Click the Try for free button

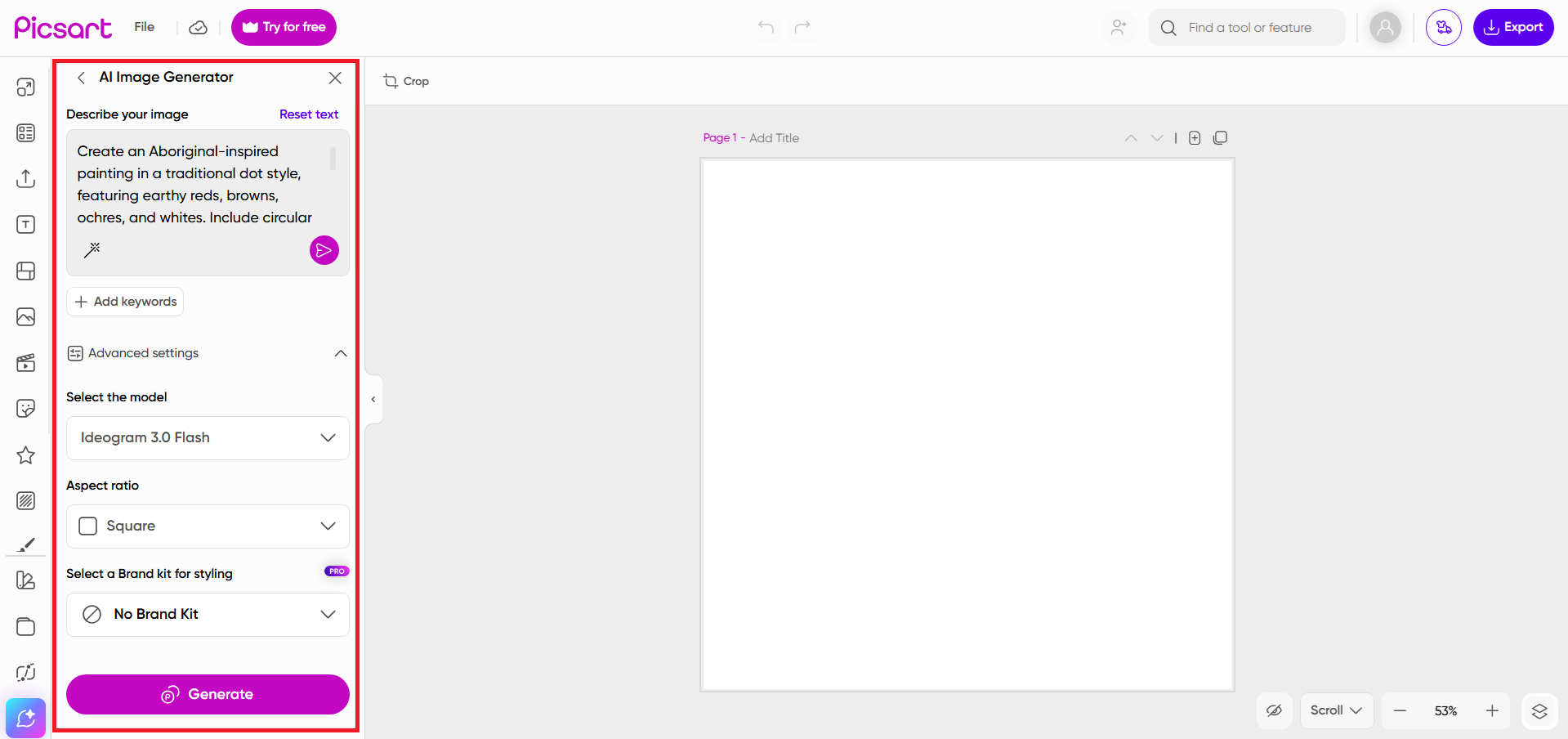click(x=284, y=27)
